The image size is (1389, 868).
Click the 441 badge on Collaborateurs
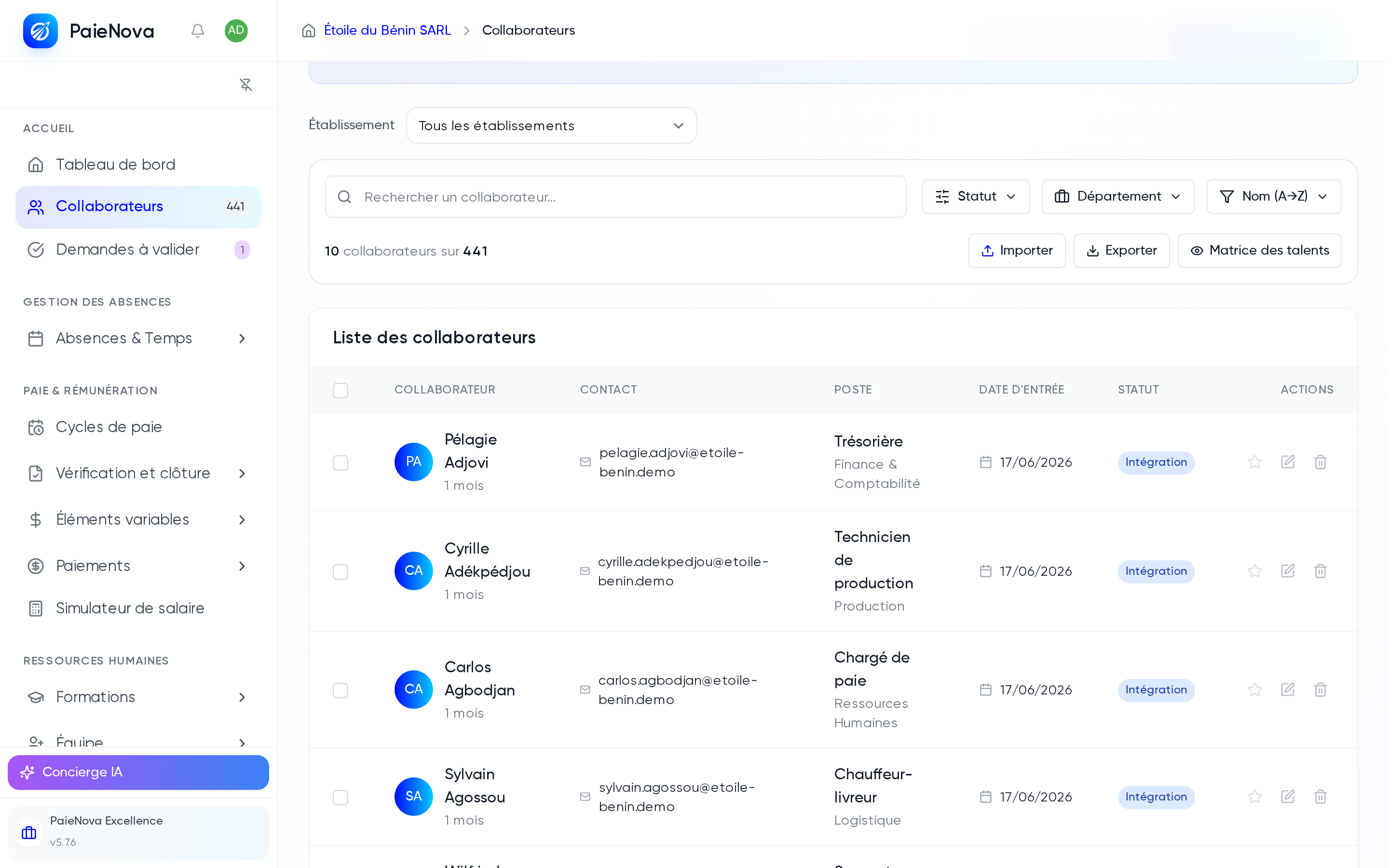(235, 207)
